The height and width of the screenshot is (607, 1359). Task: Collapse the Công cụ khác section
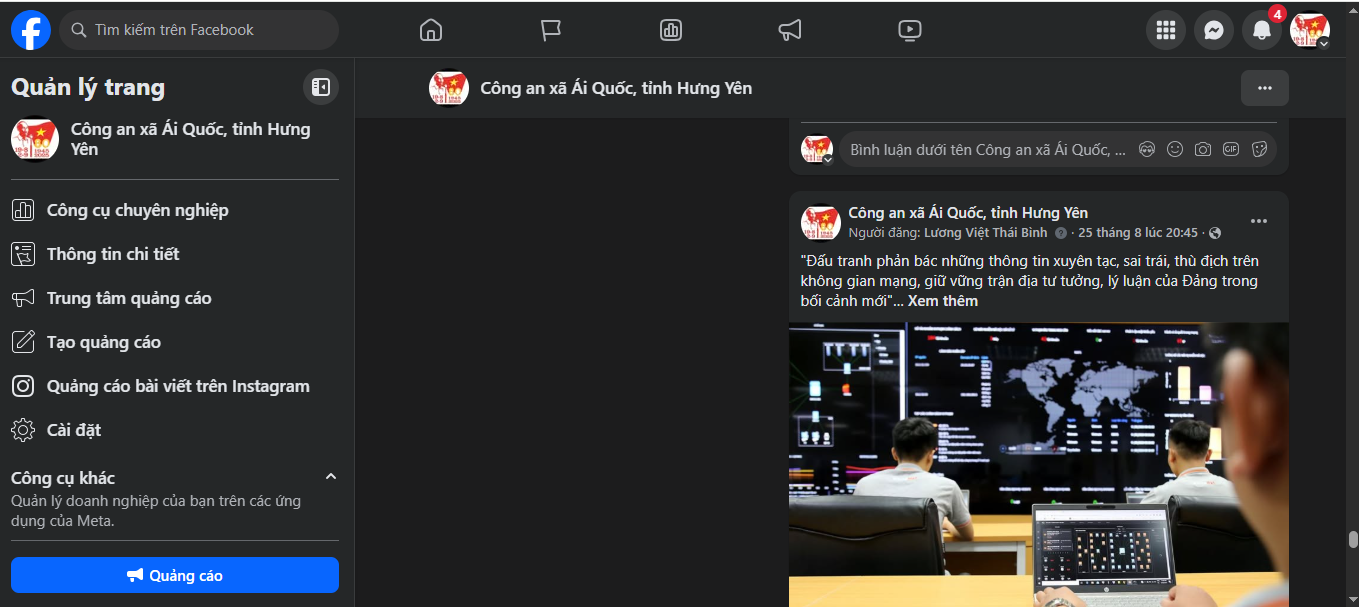tap(331, 477)
